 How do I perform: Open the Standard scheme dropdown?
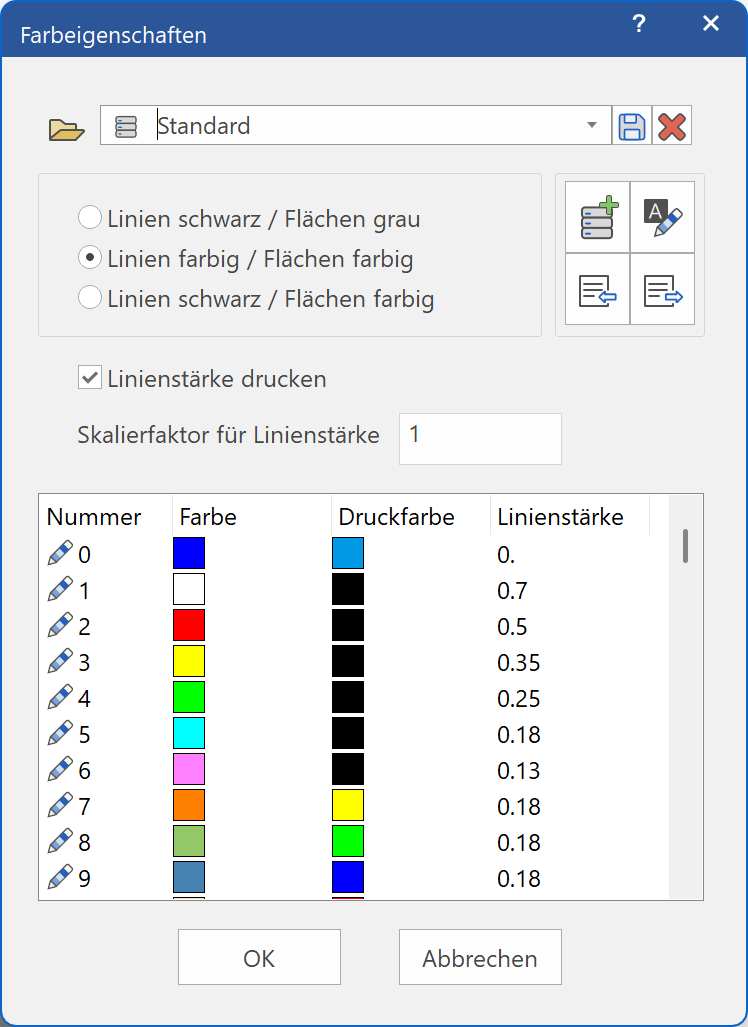pyautogui.click(x=593, y=125)
